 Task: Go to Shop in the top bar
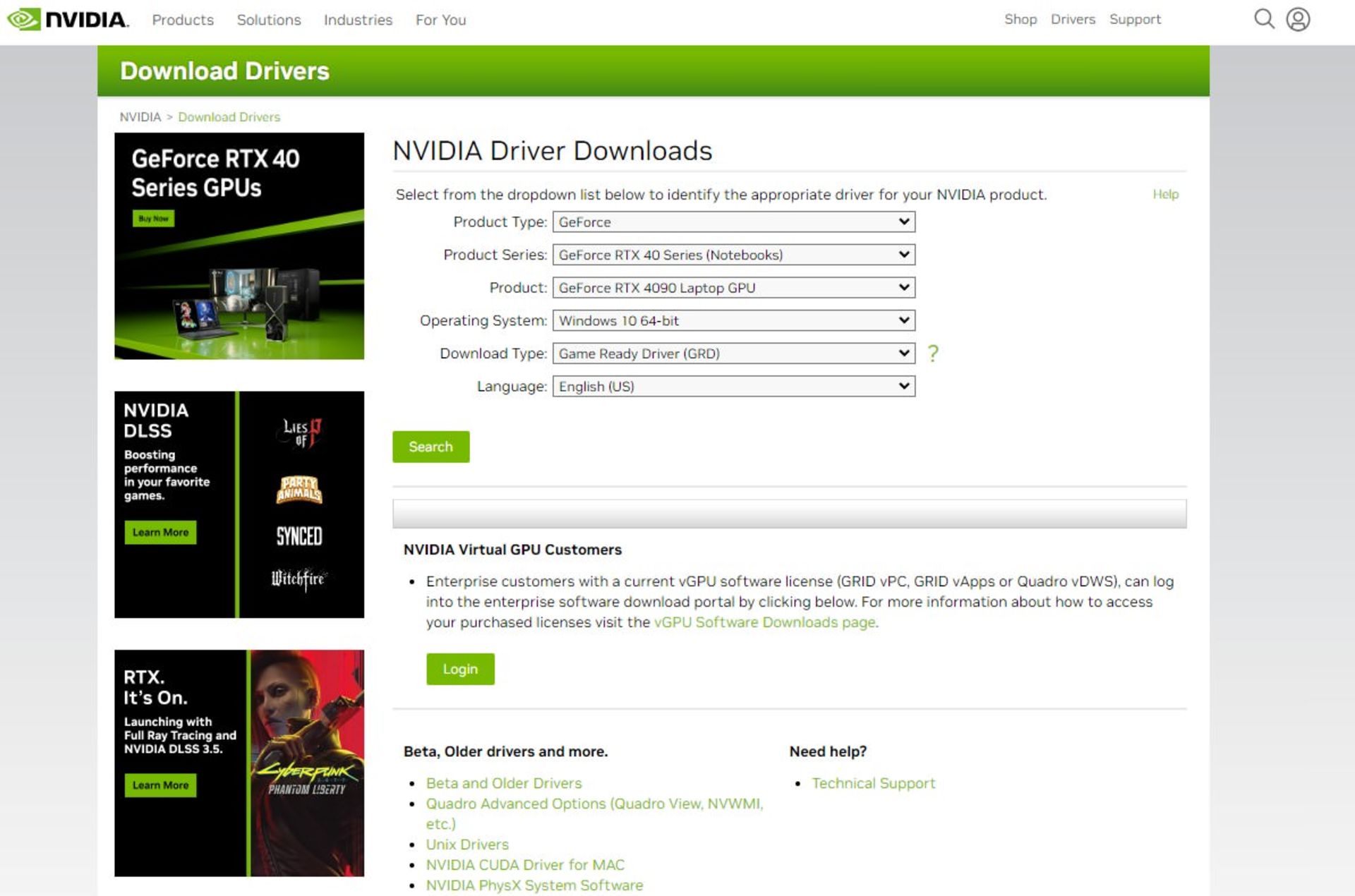tap(1020, 19)
